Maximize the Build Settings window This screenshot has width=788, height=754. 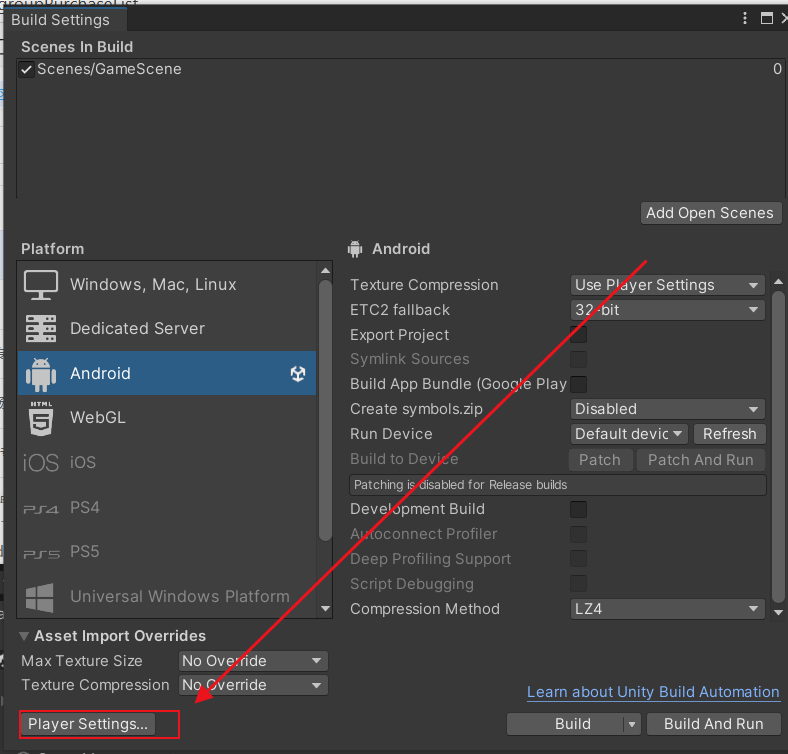coord(766,19)
